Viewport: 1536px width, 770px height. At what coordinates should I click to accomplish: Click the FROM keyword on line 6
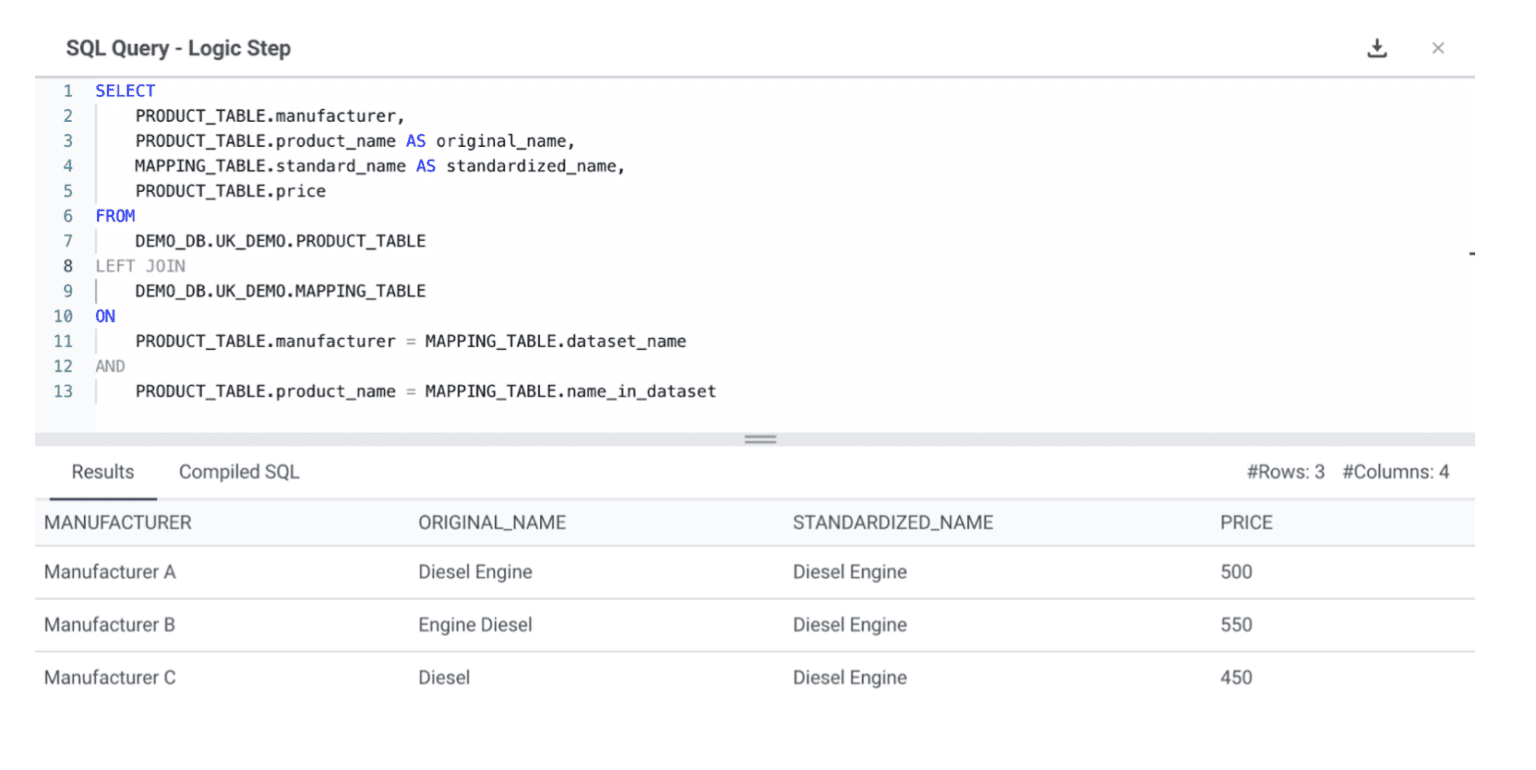pos(115,215)
